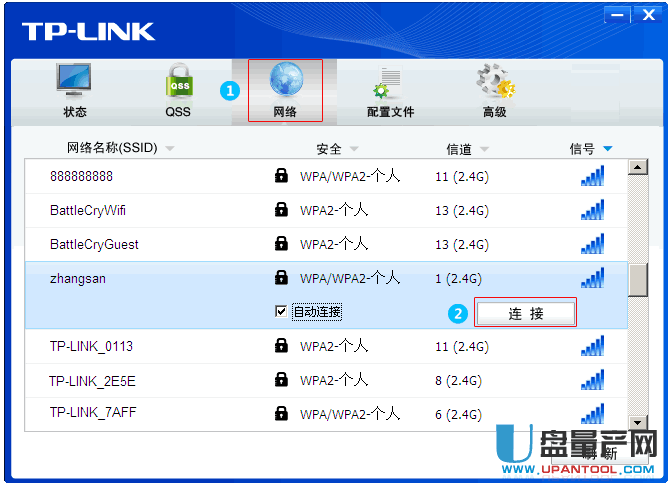Click WPA2-个人 in BattleCryGuest row
This screenshot has height=486, width=670.
tap(334, 244)
